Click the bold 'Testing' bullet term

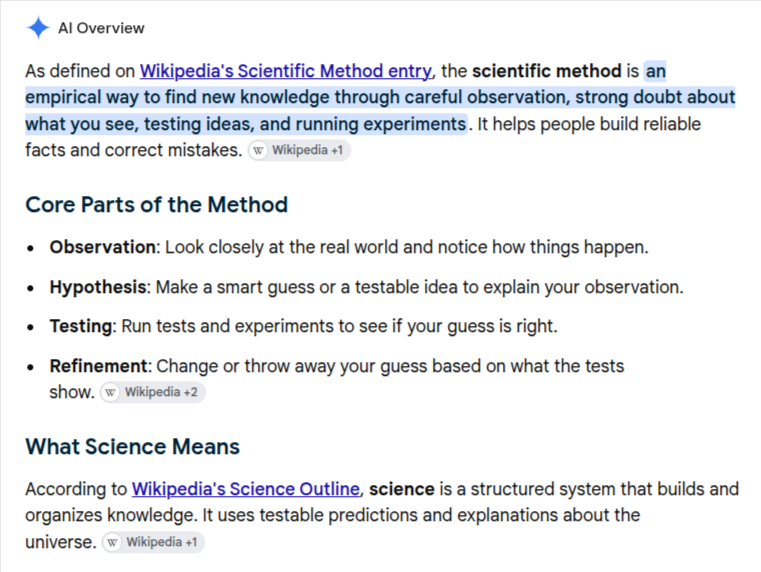tap(81, 326)
